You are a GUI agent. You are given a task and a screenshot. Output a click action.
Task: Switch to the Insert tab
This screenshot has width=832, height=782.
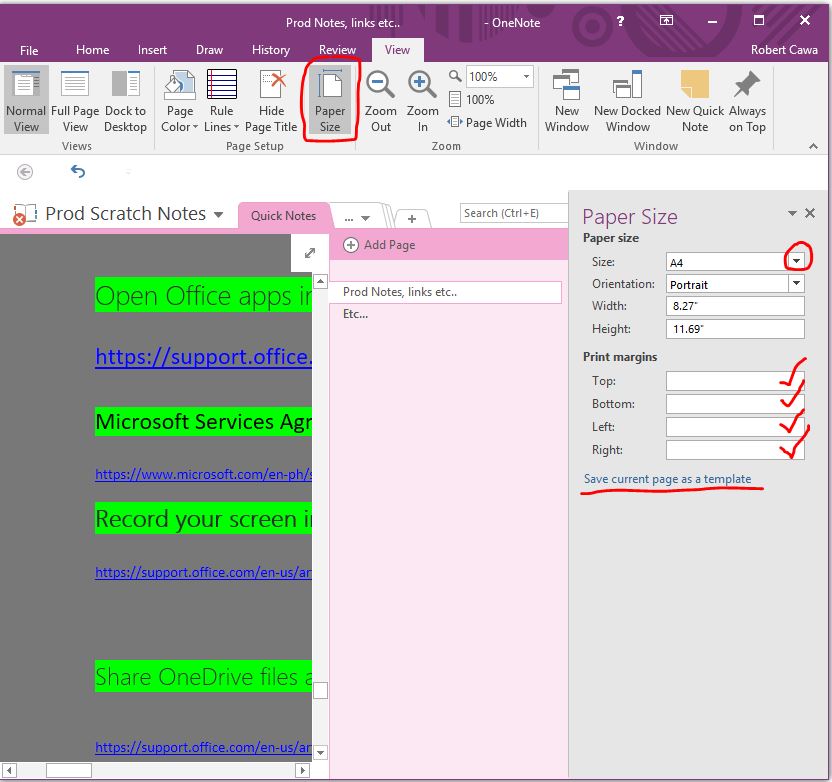(x=152, y=50)
